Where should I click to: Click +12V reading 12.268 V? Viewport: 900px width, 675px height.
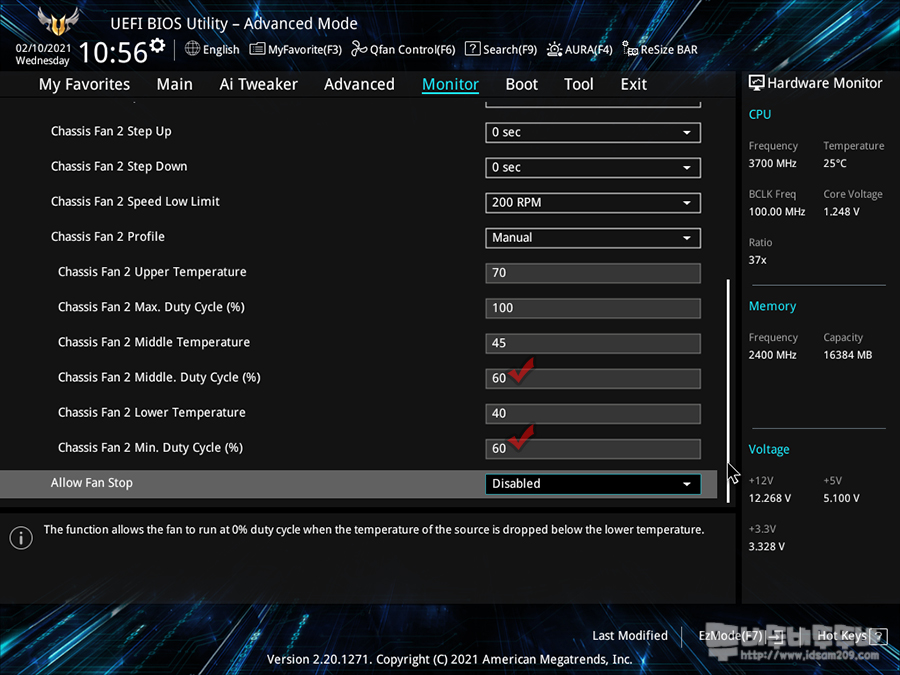[x=770, y=498]
